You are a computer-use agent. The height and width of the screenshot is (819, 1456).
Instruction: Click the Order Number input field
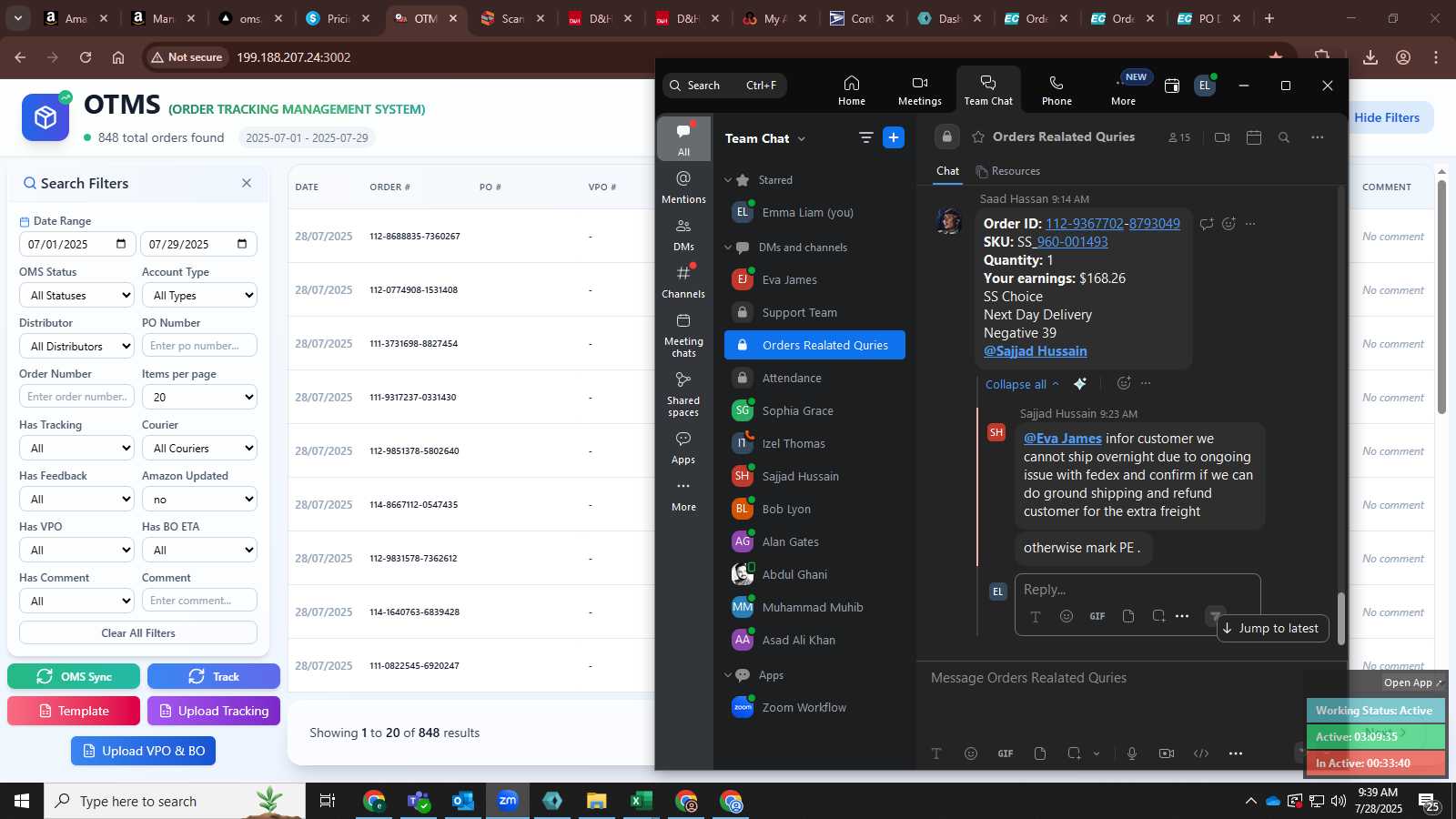pyautogui.click(x=76, y=397)
